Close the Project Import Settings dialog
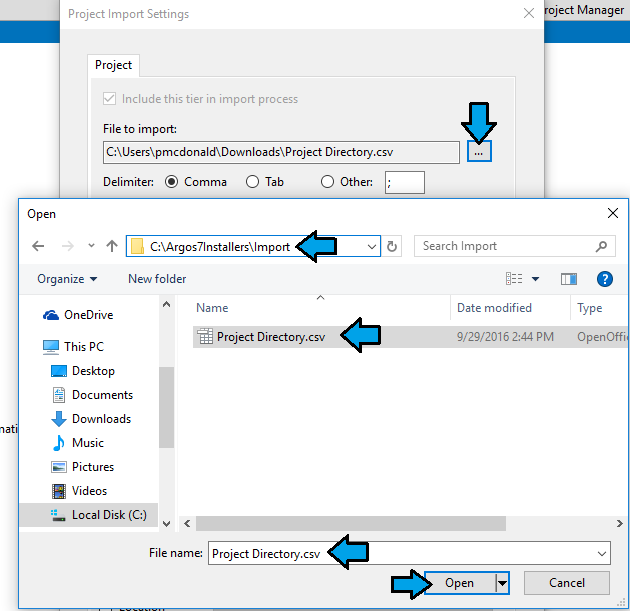 tap(529, 14)
